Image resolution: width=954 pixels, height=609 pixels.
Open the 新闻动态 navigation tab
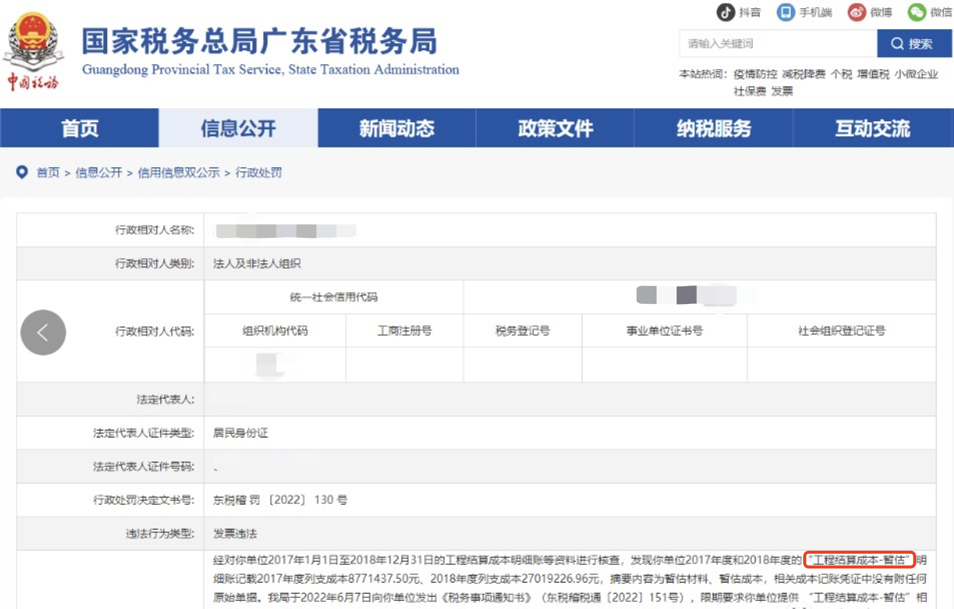[397, 129]
